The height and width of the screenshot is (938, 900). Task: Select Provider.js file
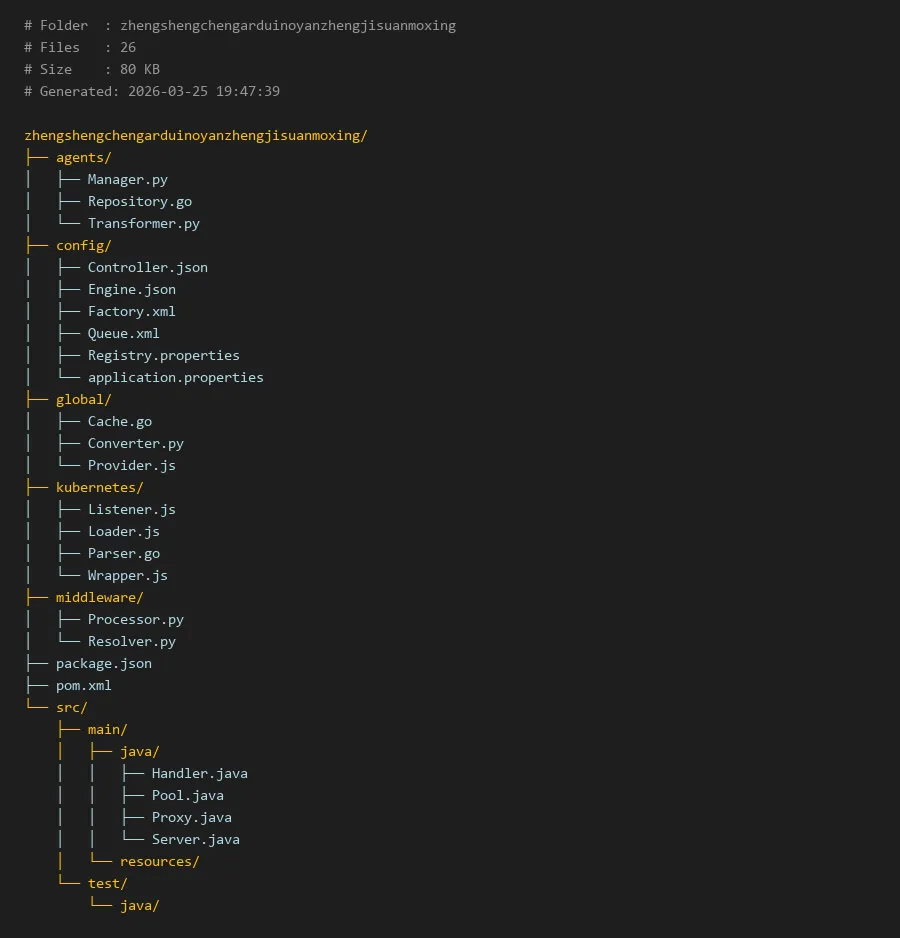point(131,465)
